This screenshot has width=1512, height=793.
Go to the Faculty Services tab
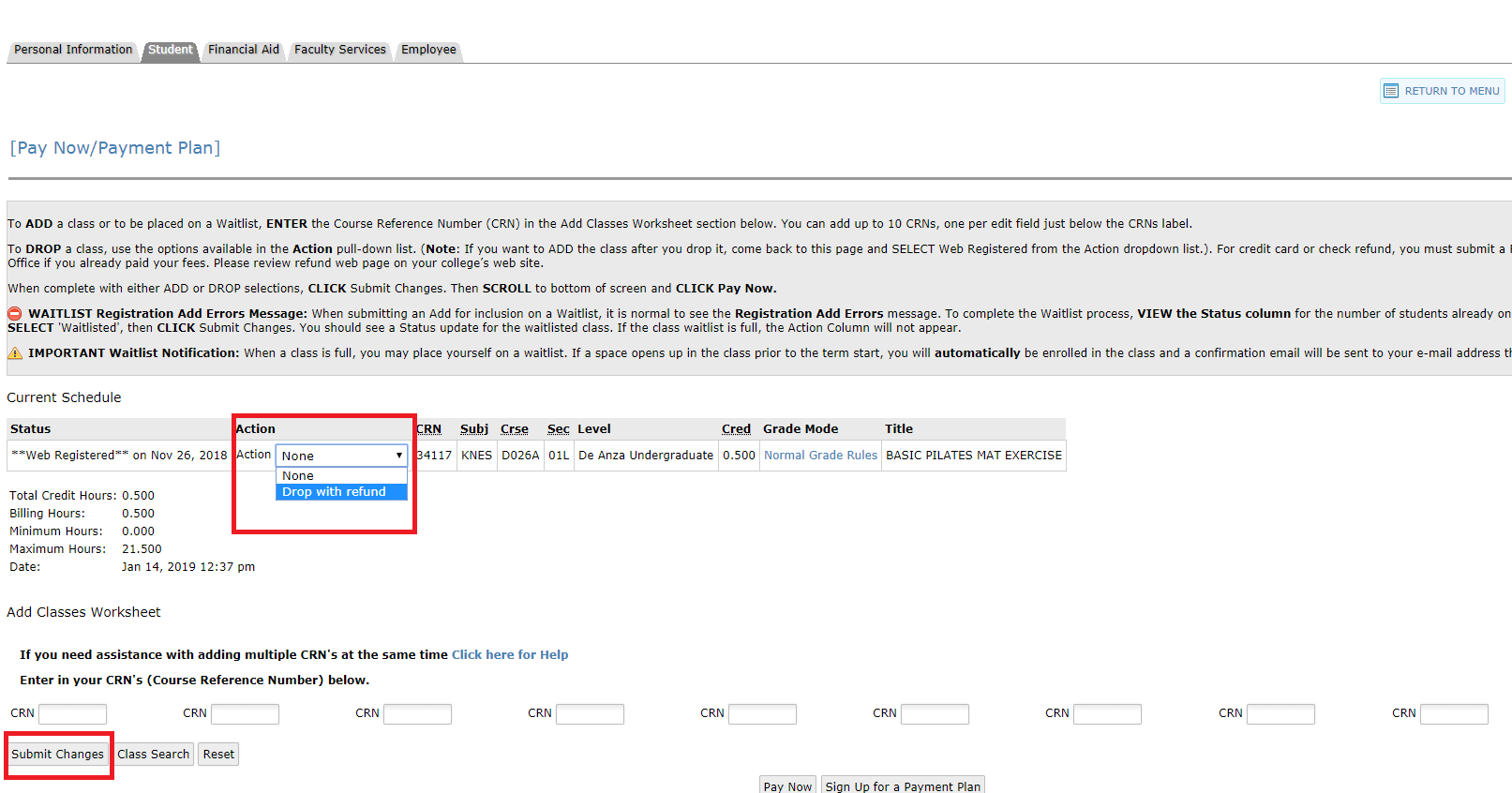click(339, 50)
